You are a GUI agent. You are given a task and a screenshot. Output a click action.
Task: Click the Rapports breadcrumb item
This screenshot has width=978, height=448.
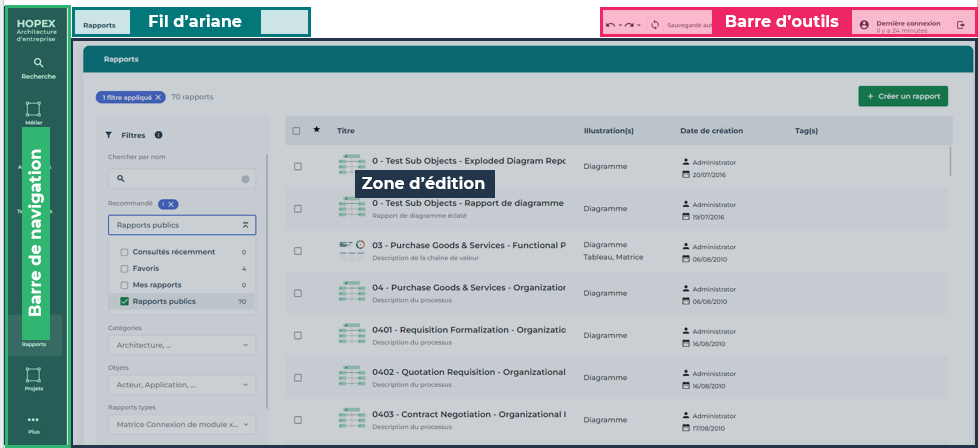pos(99,23)
